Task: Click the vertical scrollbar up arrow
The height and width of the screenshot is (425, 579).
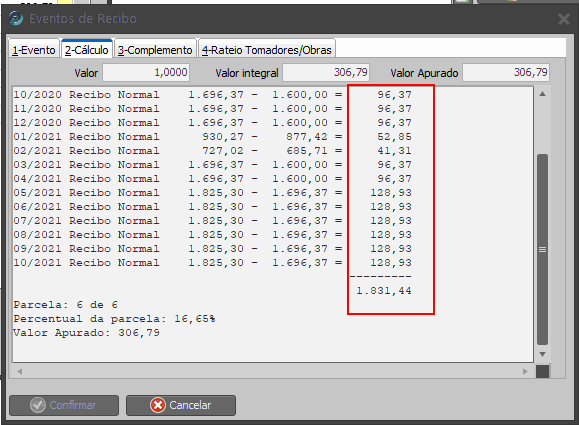Action: tap(542, 94)
